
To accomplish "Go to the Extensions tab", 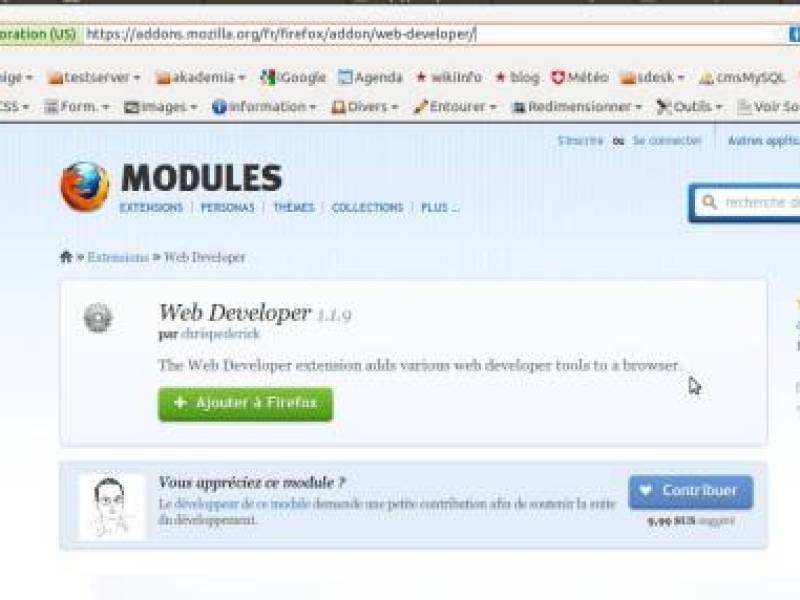I will pyautogui.click(x=151, y=208).
